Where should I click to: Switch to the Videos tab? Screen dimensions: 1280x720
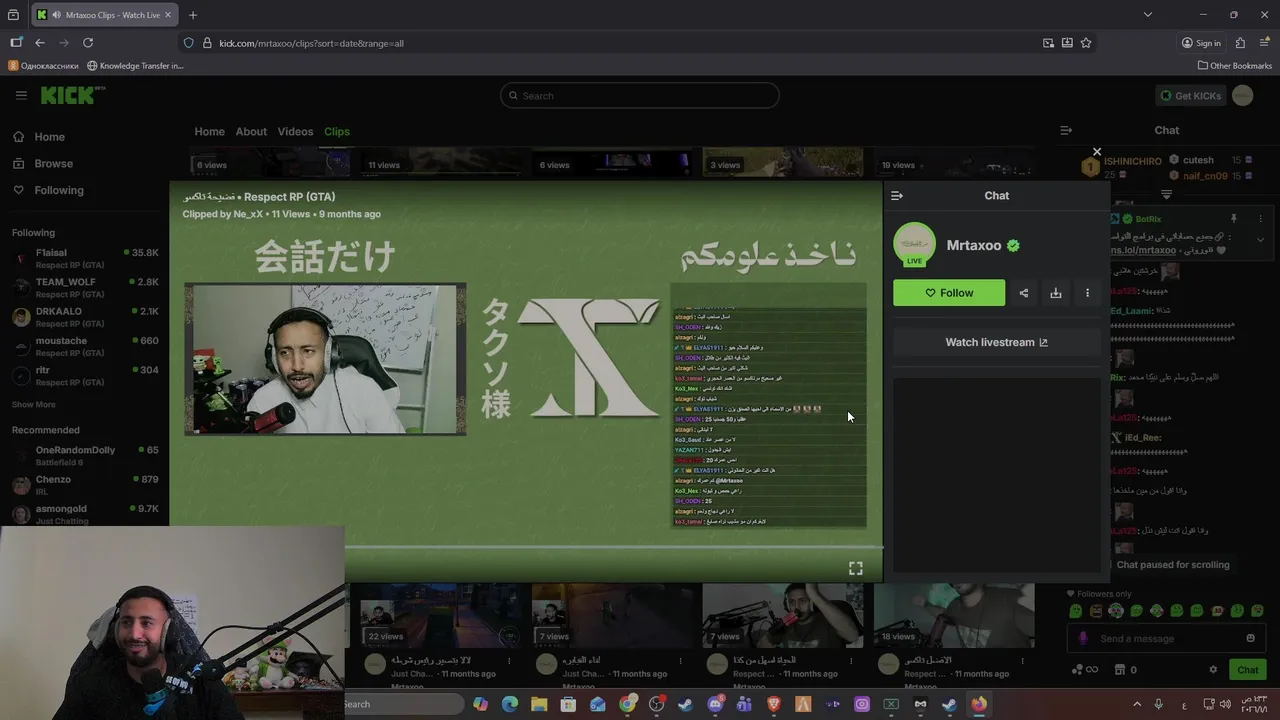(295, 132)
